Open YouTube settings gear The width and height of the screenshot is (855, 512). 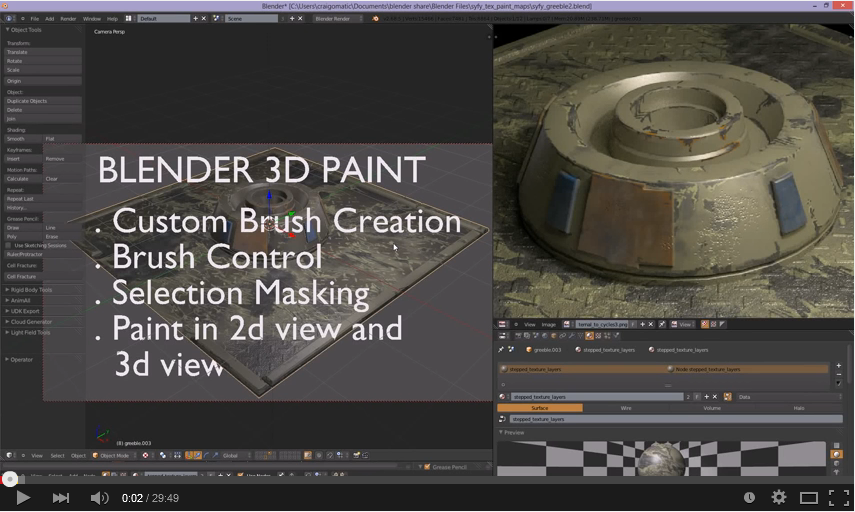tap(779, 497)
